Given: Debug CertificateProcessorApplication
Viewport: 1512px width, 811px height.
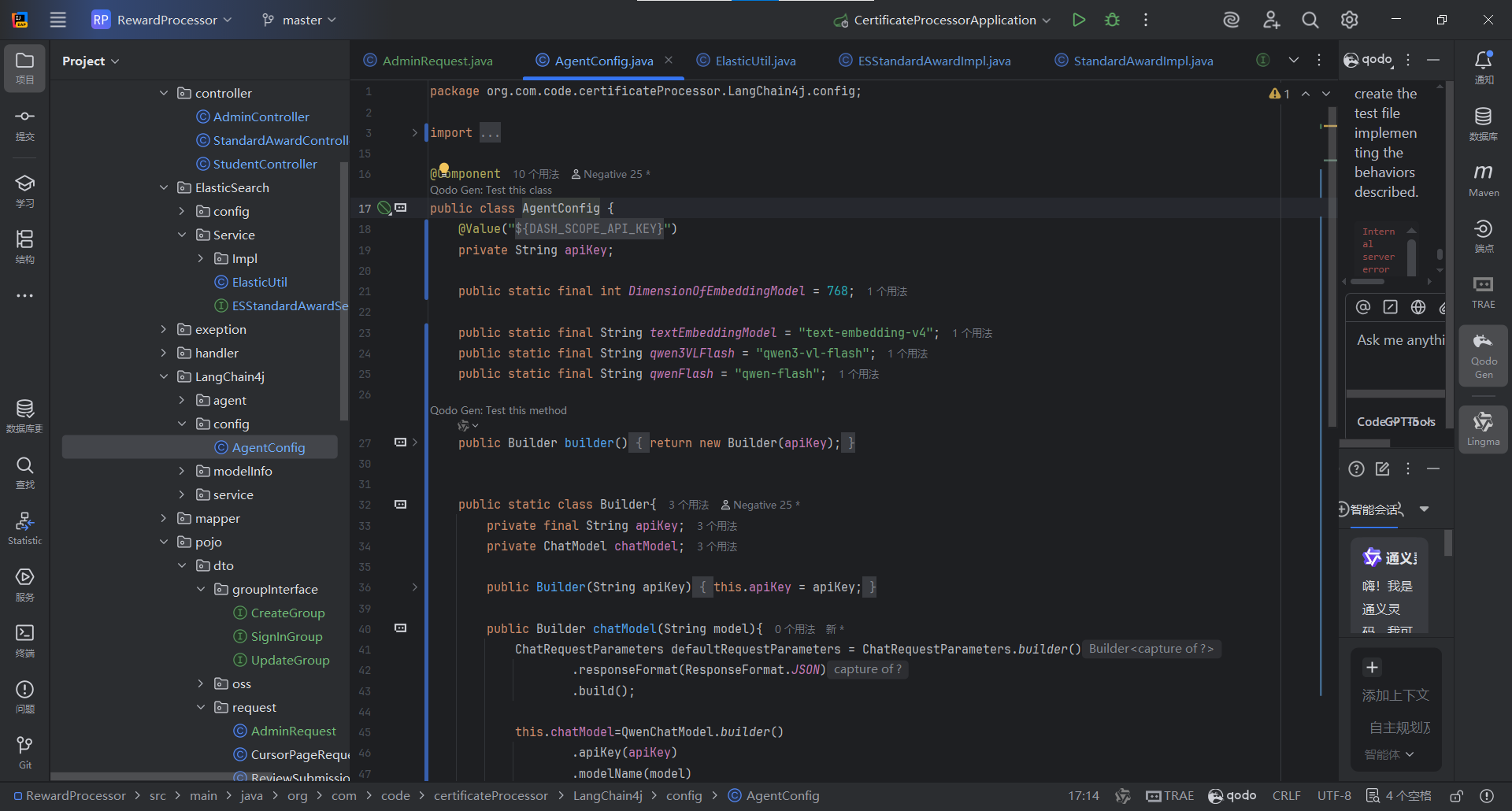Looking at the screenshot, I should click(1112, 20).
